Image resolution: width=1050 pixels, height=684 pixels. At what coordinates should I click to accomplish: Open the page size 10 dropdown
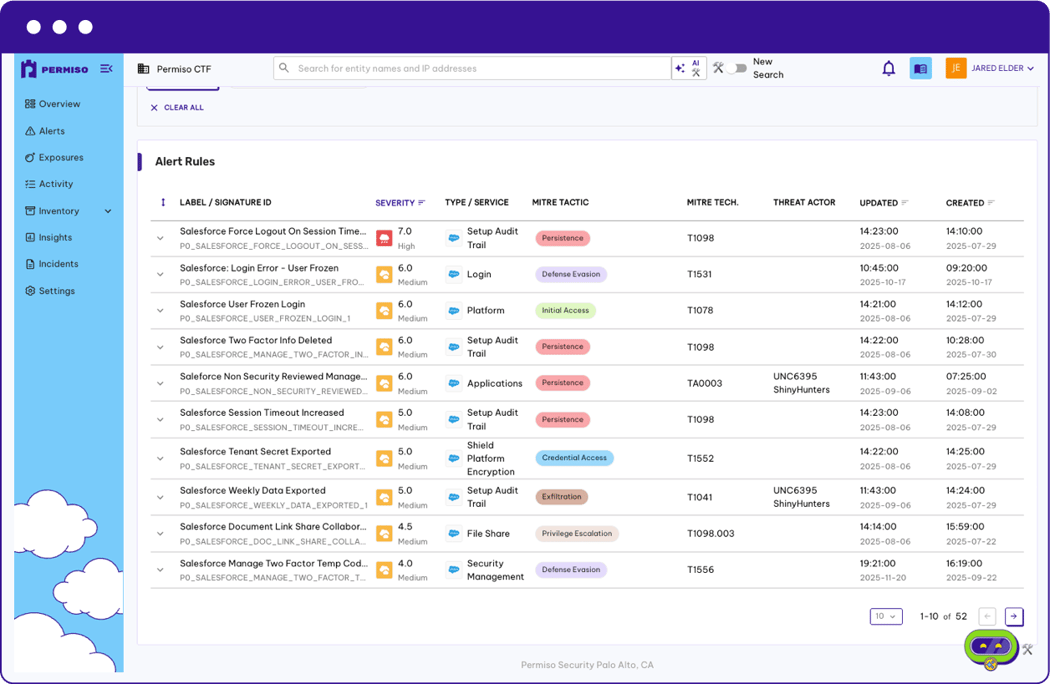coord(885,617)
